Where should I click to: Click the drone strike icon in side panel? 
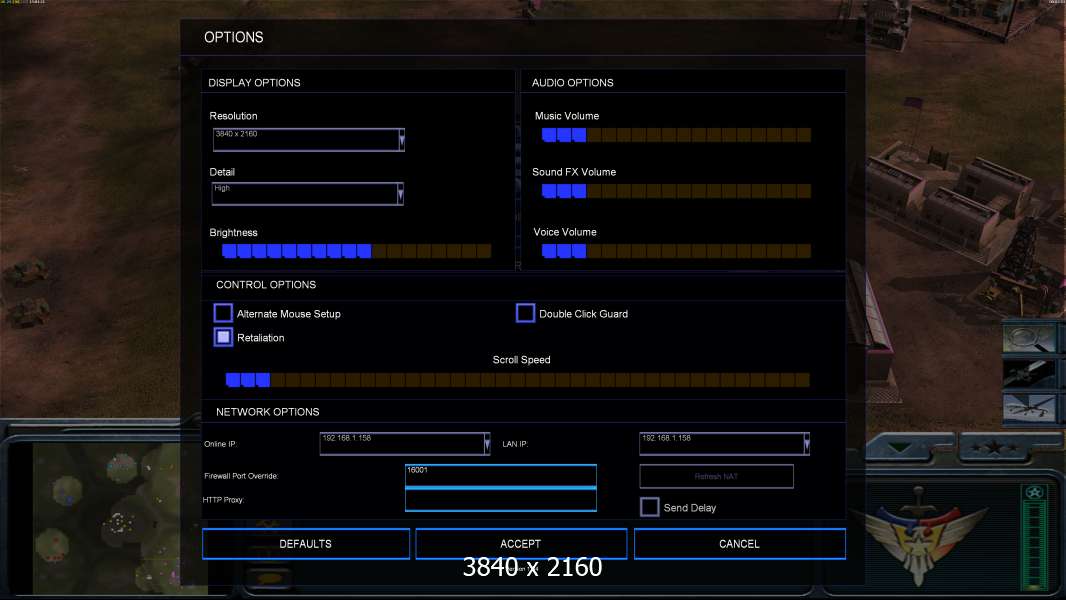pos(1029,408)
